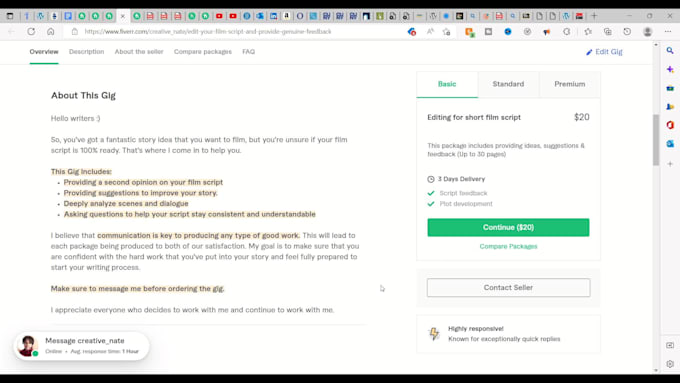Select the Basic package tab
The height and width of the screenshot is (383, 680).
pos(447,84)
